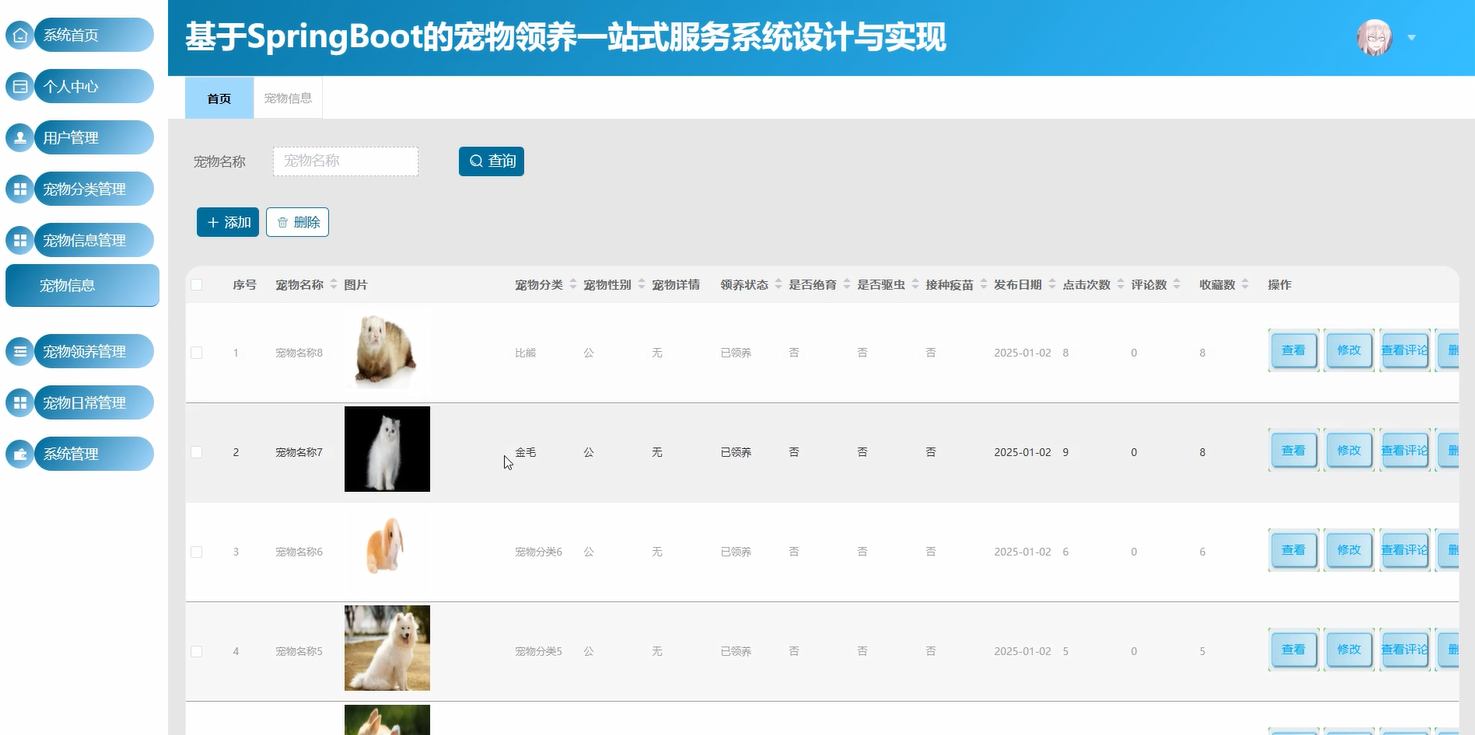Image resolution: width=1475 pixels, height=735 pixels.
Task: Switch to the 宠物信息 tab
Action: point(288,98)
